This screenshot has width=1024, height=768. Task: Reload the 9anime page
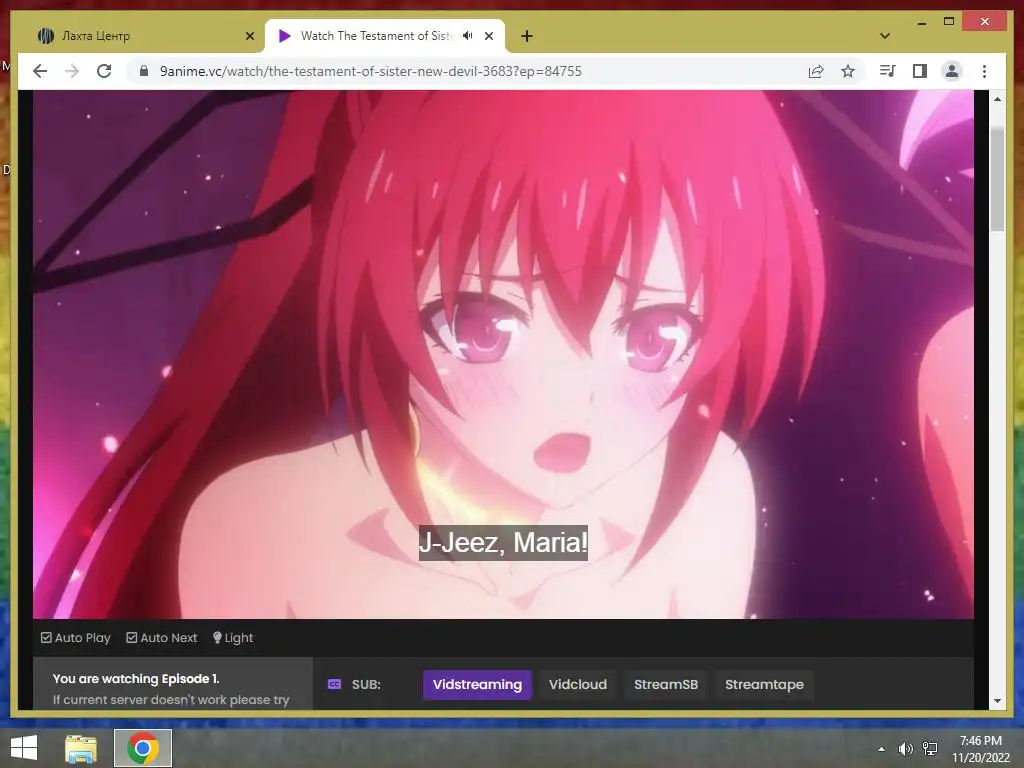104,71
